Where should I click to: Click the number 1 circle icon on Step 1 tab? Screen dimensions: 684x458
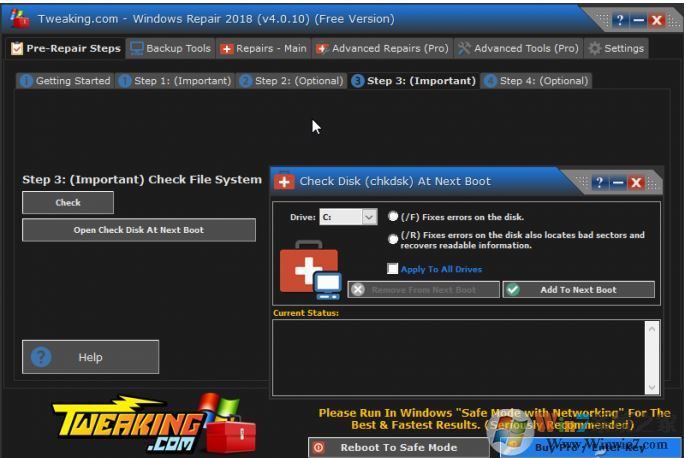click(125, 81)
